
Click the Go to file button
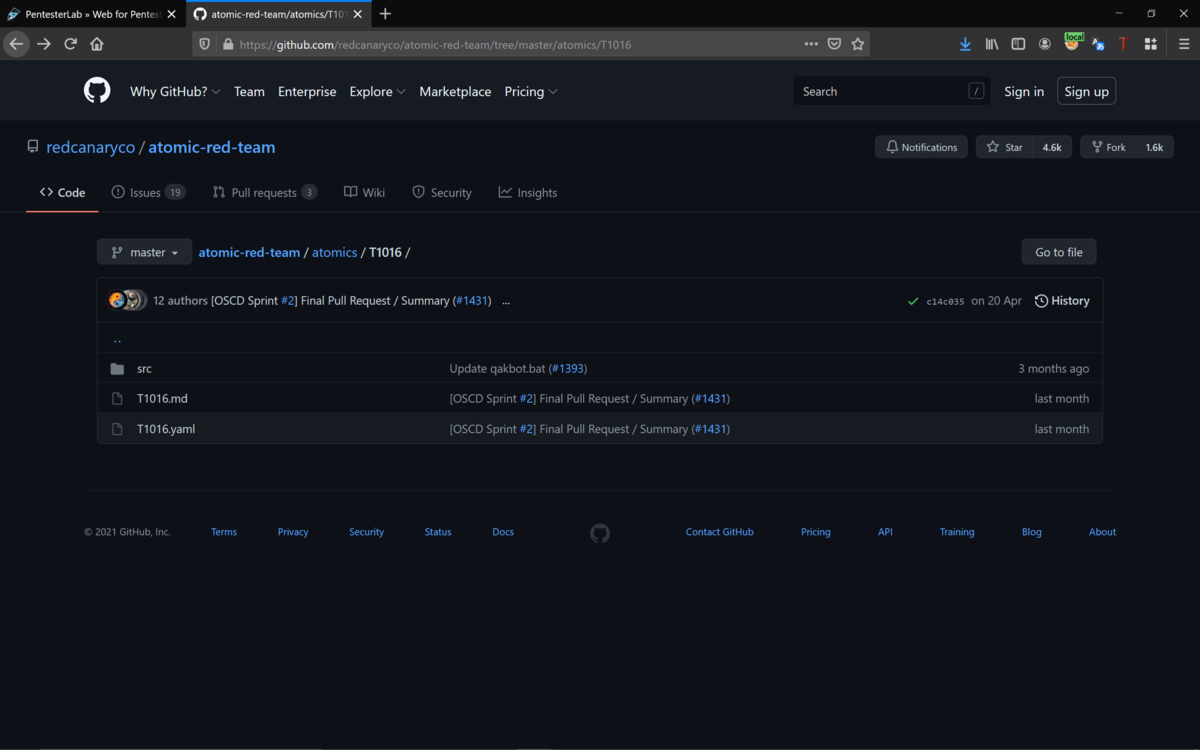[1059, 252]
